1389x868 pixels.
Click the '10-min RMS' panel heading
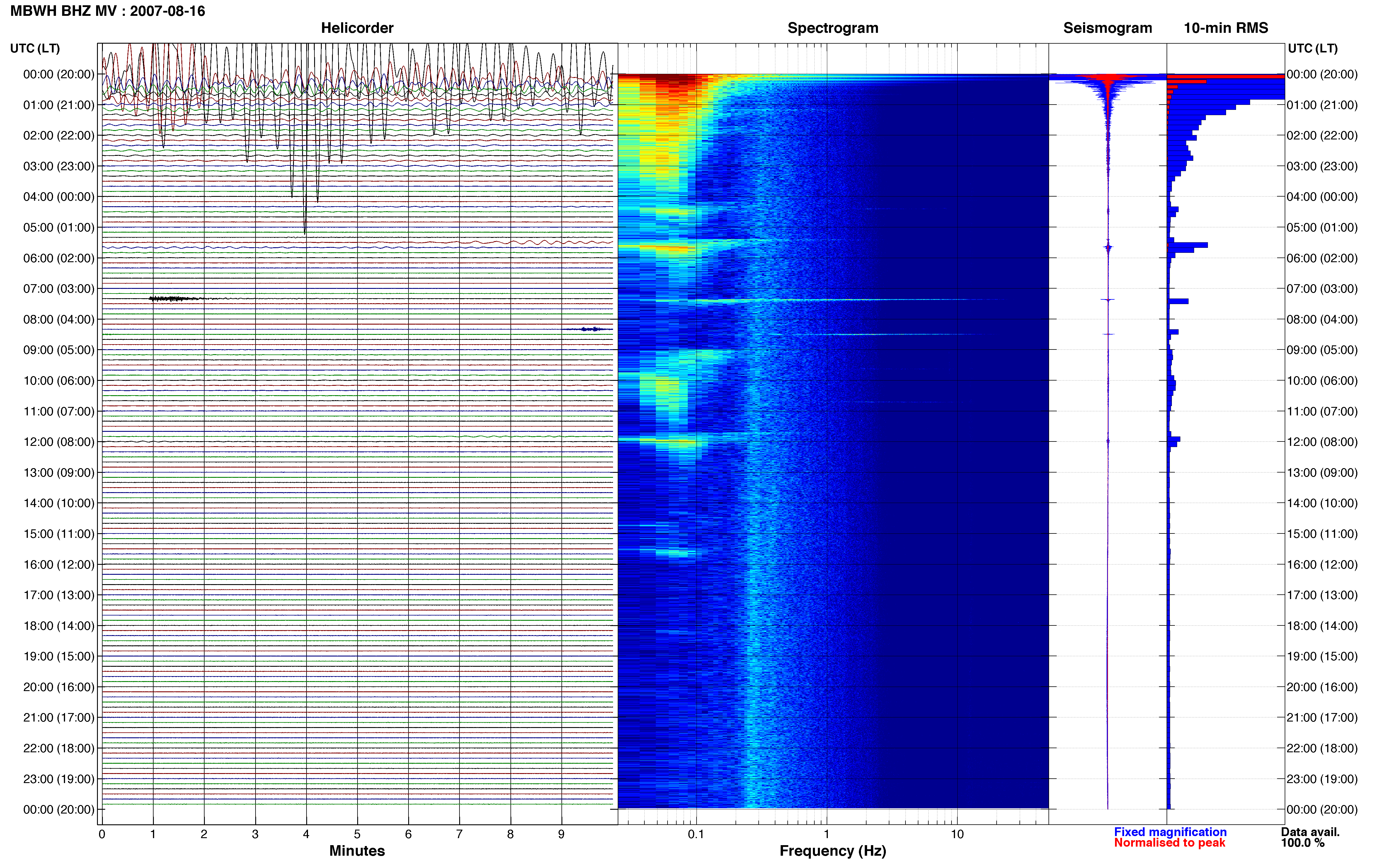(1225, 28)
